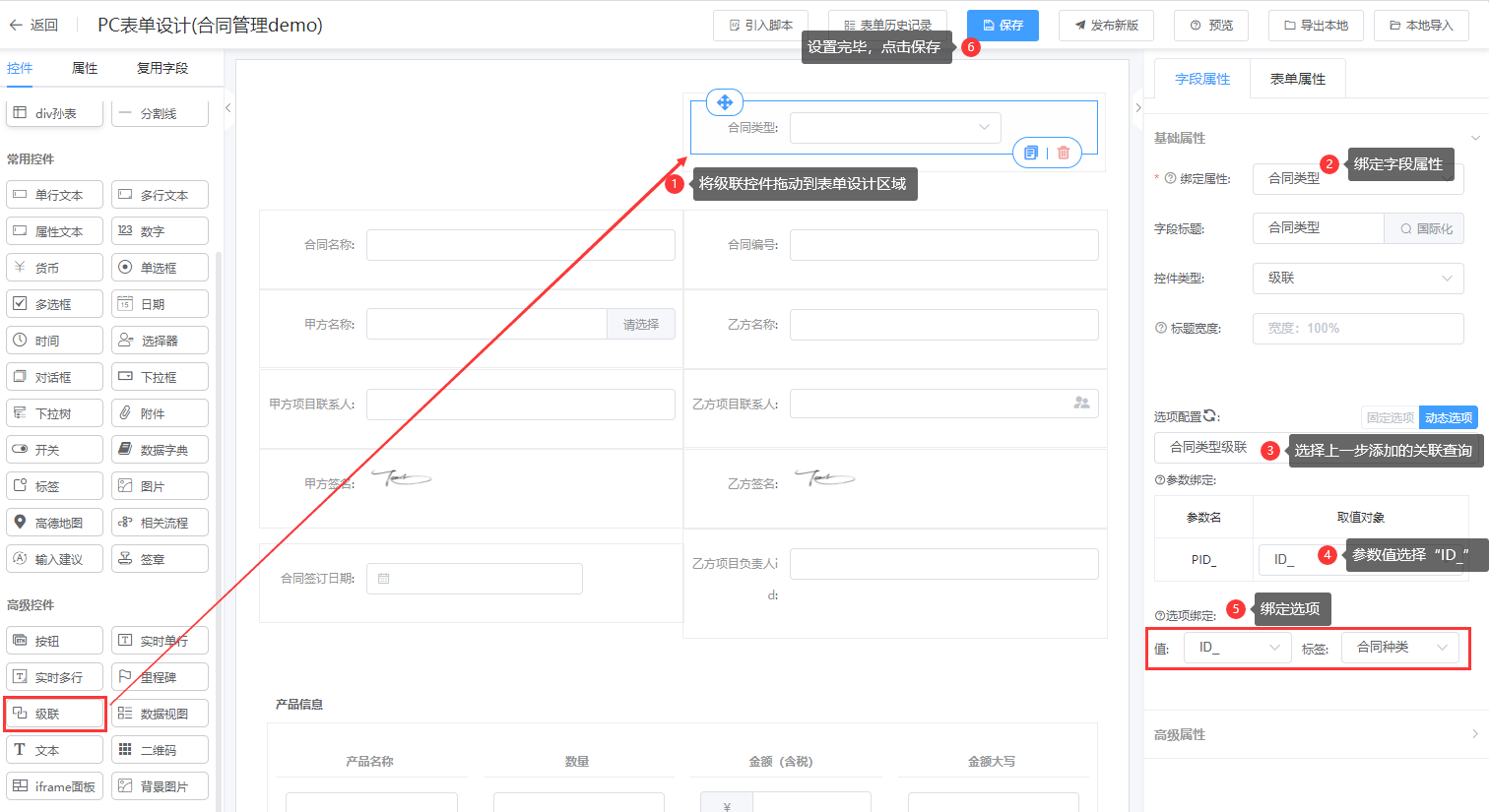Click the 返回 back button
Viewport: 1489px width, 812px height.
click(35, 25)
